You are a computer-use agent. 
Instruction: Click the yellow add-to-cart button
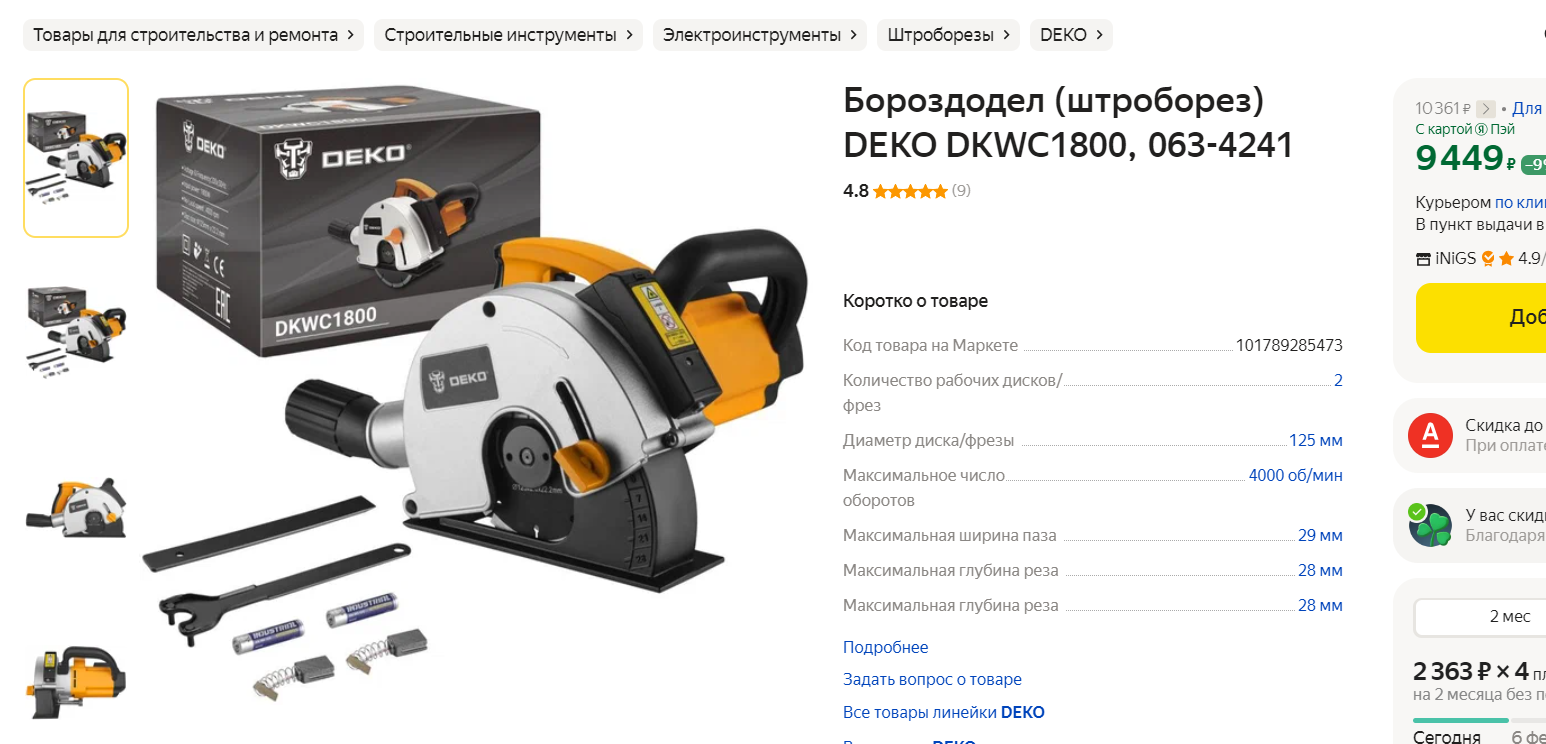[1481, 318]
